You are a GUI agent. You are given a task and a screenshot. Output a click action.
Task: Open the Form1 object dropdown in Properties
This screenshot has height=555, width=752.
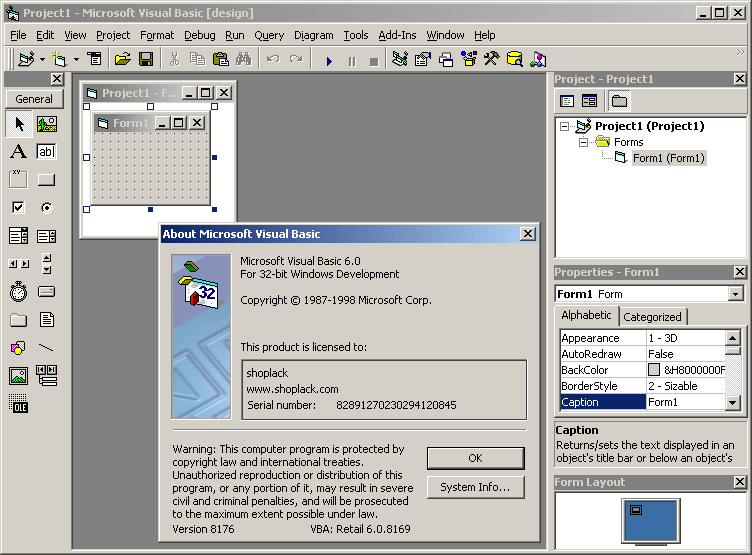(x=735, y=294)
